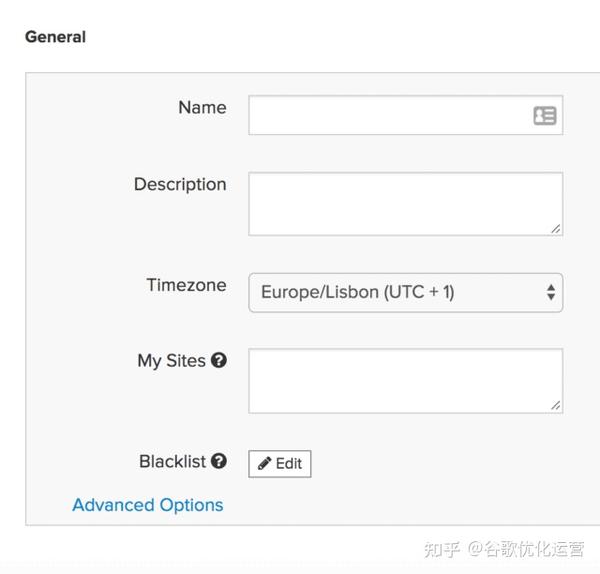Click the Zhihu watermark text

[x=504, y=549]
